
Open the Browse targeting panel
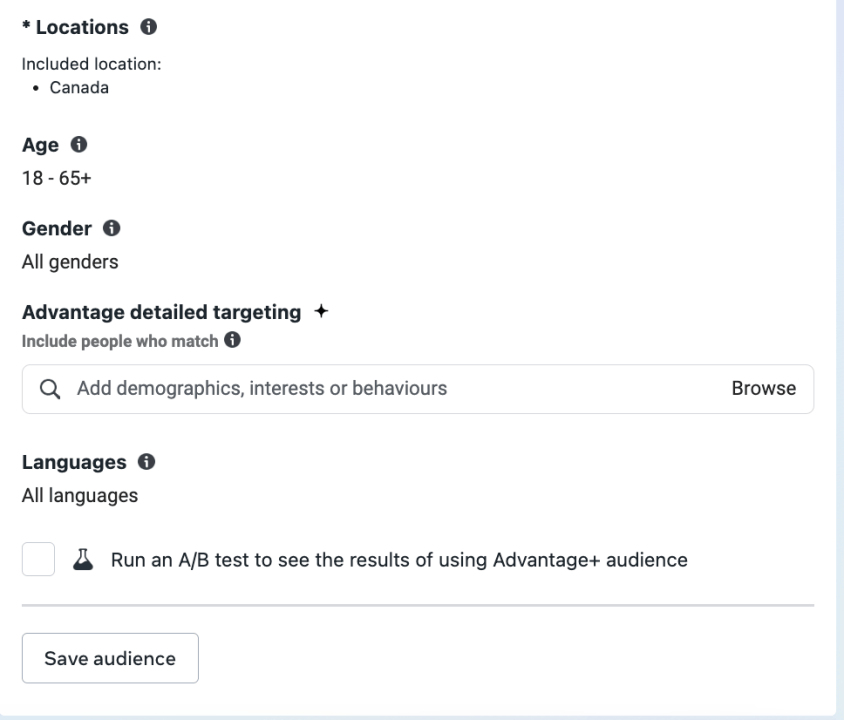pyautogui.click(x=763, y=388)
